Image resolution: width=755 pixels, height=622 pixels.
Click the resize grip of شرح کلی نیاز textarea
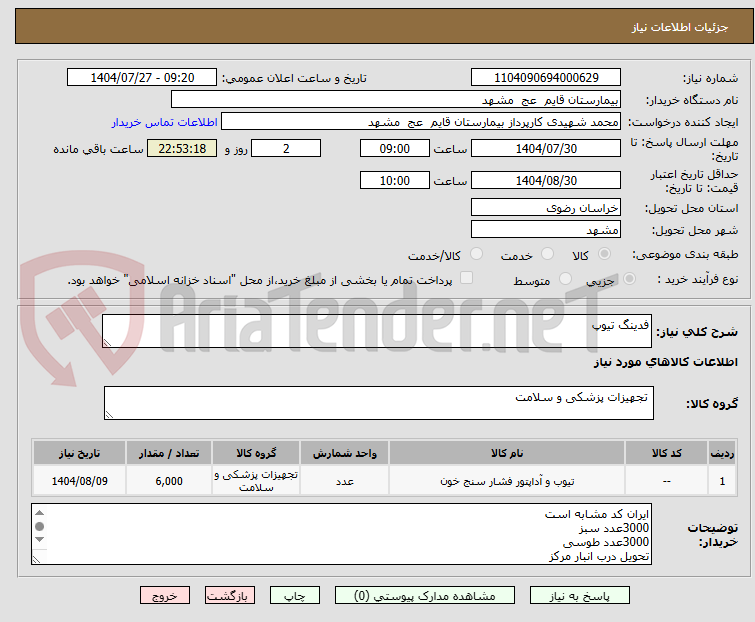pyautogui.click(x=107, y=342)
